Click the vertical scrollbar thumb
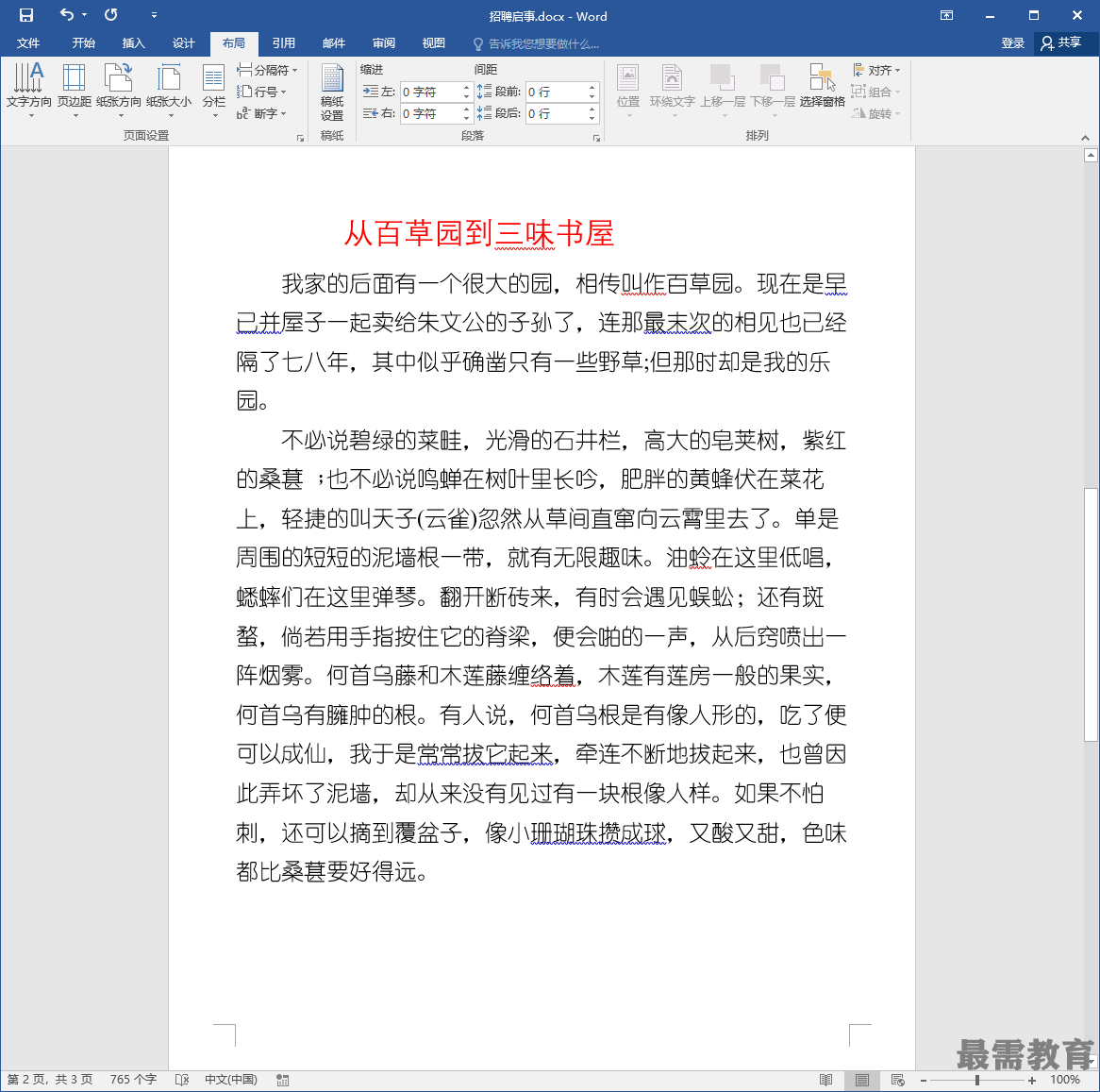The width and height of the screenshot is (1100, 1092). (1091, 614)
